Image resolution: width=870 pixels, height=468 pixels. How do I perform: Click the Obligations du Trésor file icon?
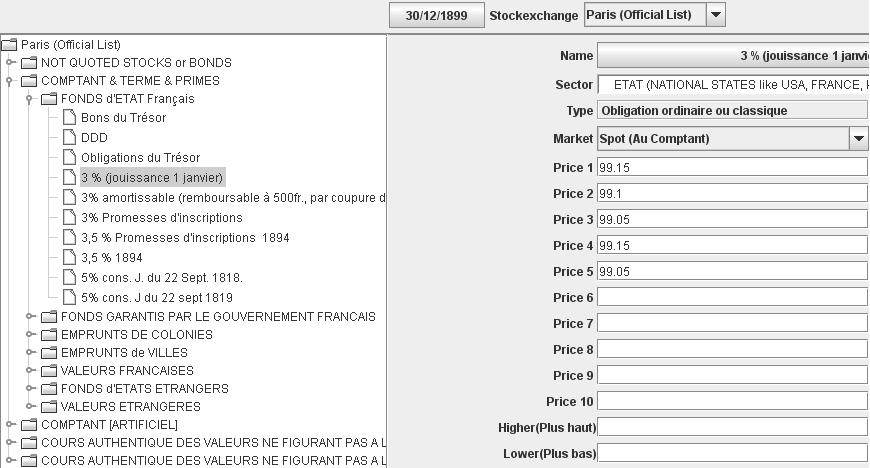click(x=69, y=158)
